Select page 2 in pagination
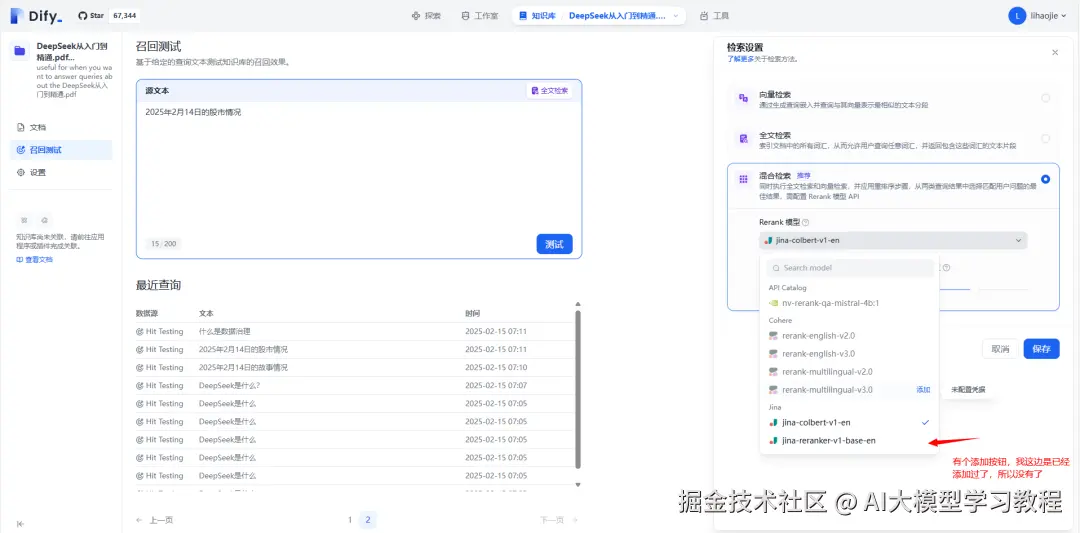The image size is (1080, 533). click(x=368, y=520)
